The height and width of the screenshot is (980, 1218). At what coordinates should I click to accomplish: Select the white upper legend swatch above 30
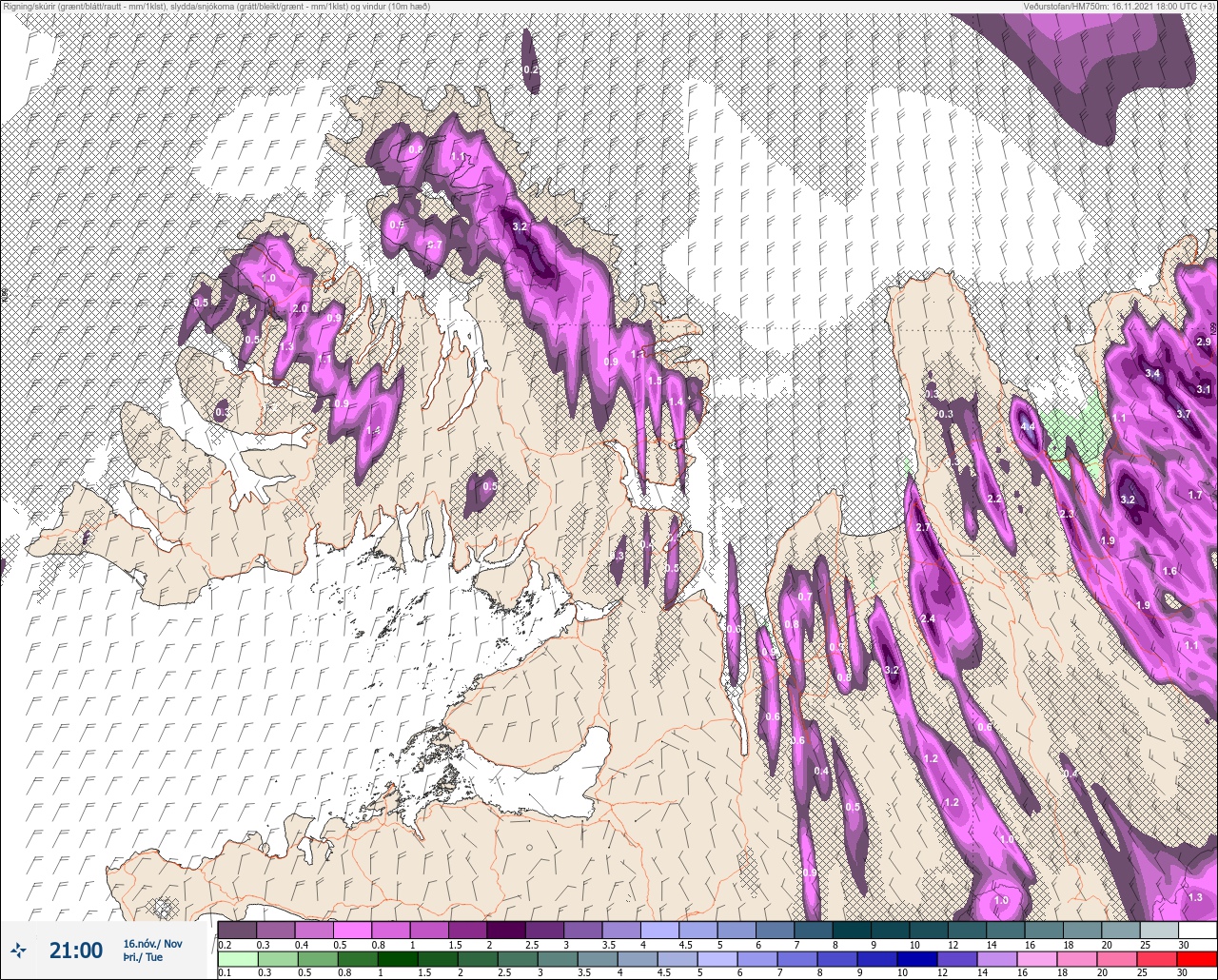tap(1197, 930)
